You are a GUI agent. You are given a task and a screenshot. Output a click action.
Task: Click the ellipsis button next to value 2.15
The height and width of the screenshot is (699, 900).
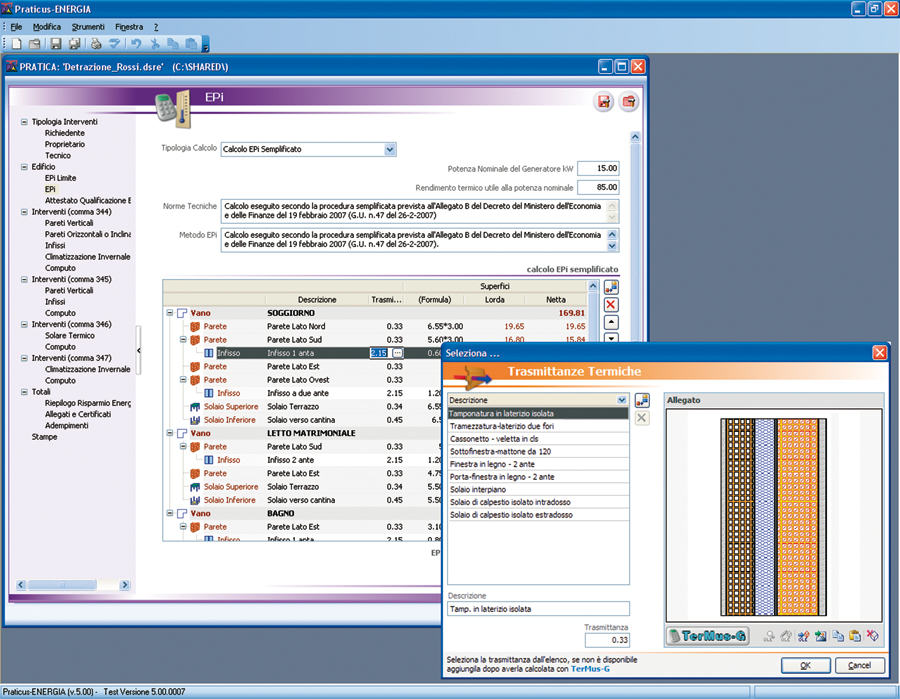(397, 353)
